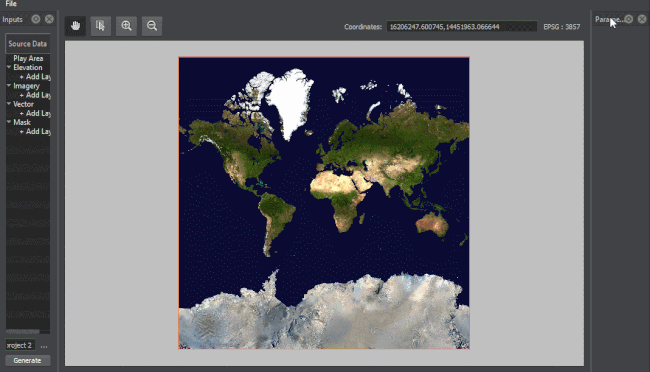Collapse the Imagery tree group
The image size is (650, 372).
pyautogui.click(x=9, y=85)
